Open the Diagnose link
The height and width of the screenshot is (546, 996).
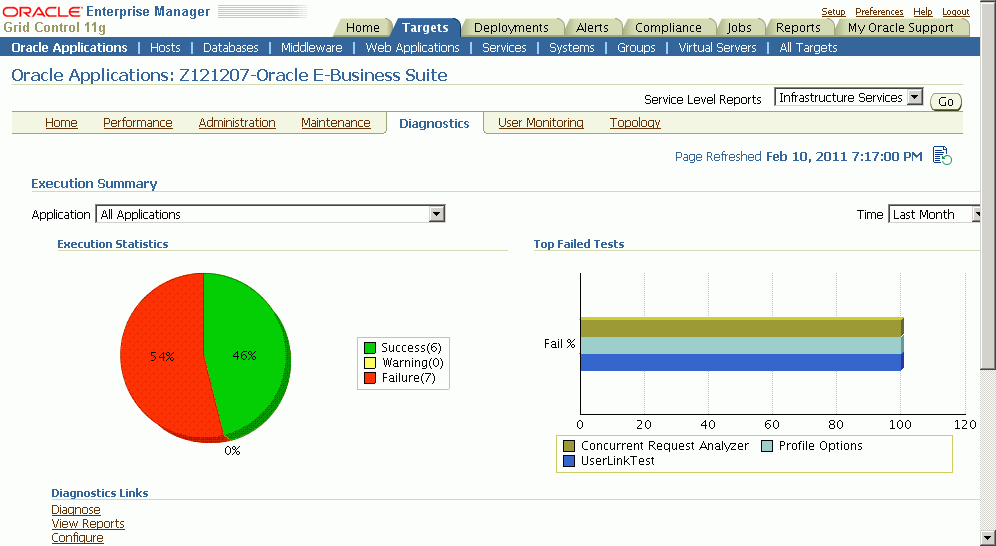tap(76, 510)
